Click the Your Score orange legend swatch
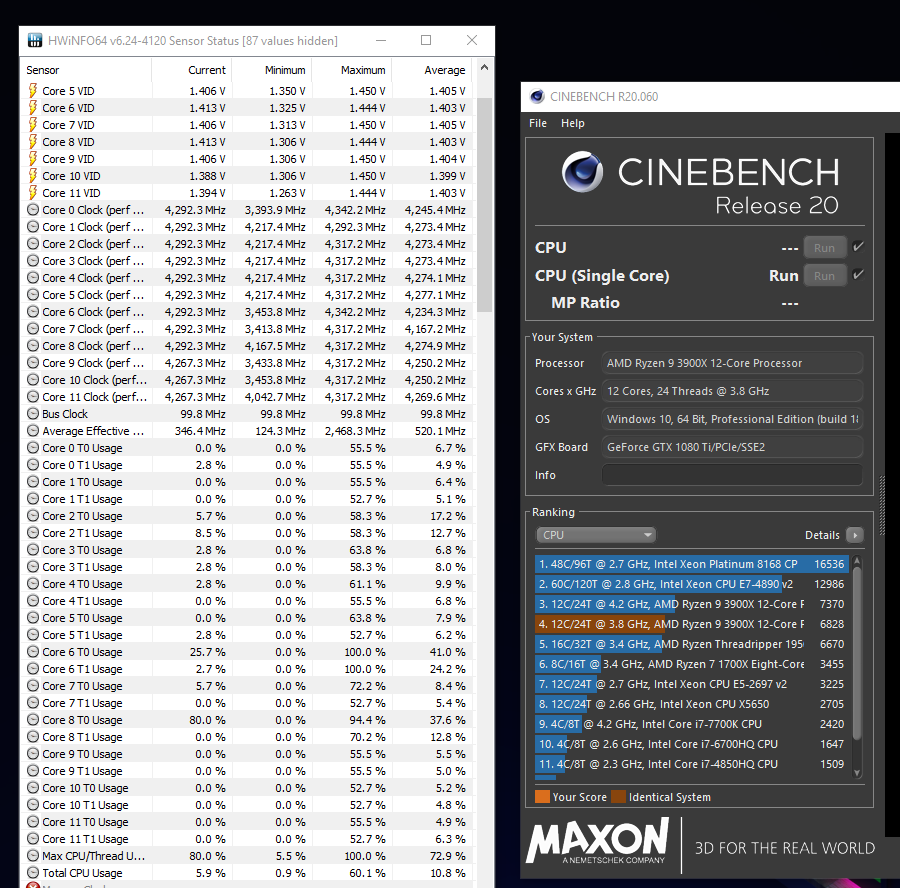900x888 pixels. [542, 797]
